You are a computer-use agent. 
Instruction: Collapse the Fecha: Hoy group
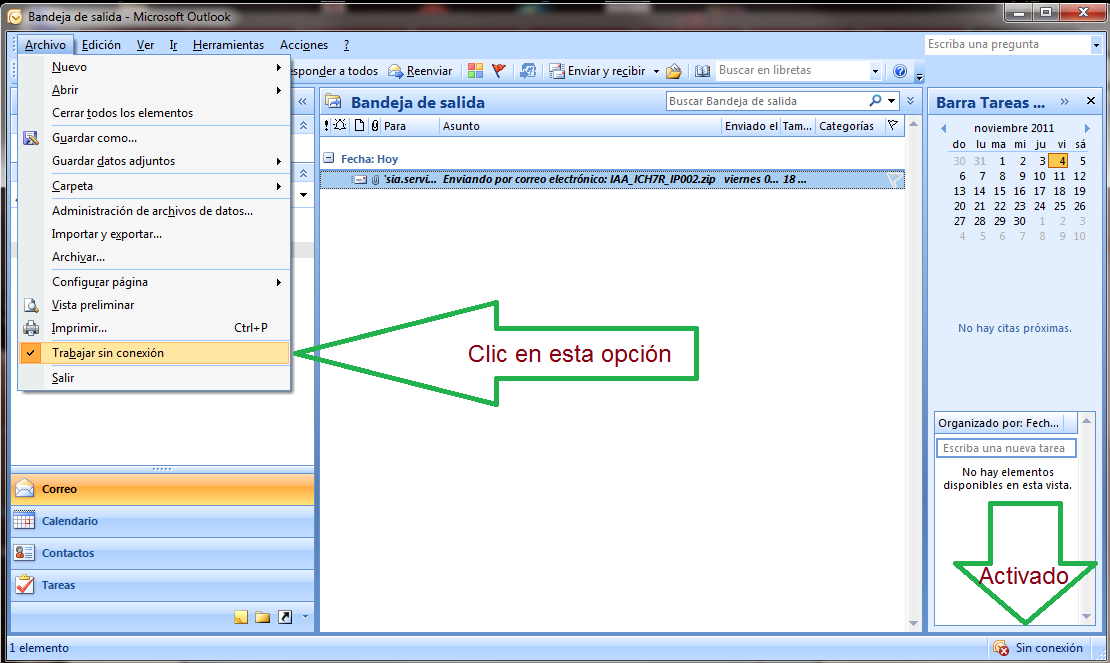[x=328, y=158]
